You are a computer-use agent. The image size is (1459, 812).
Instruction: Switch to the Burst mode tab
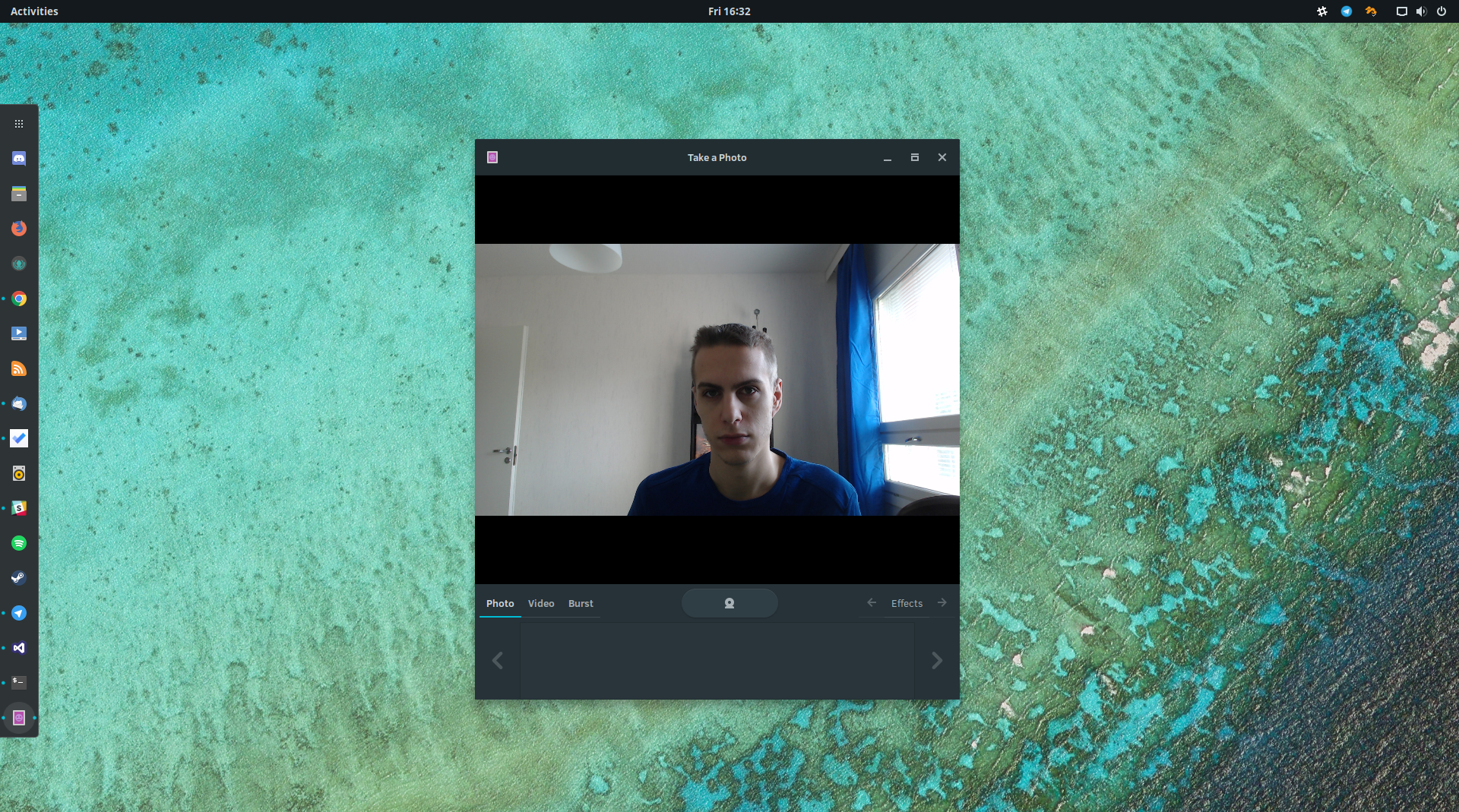[581, 603]
